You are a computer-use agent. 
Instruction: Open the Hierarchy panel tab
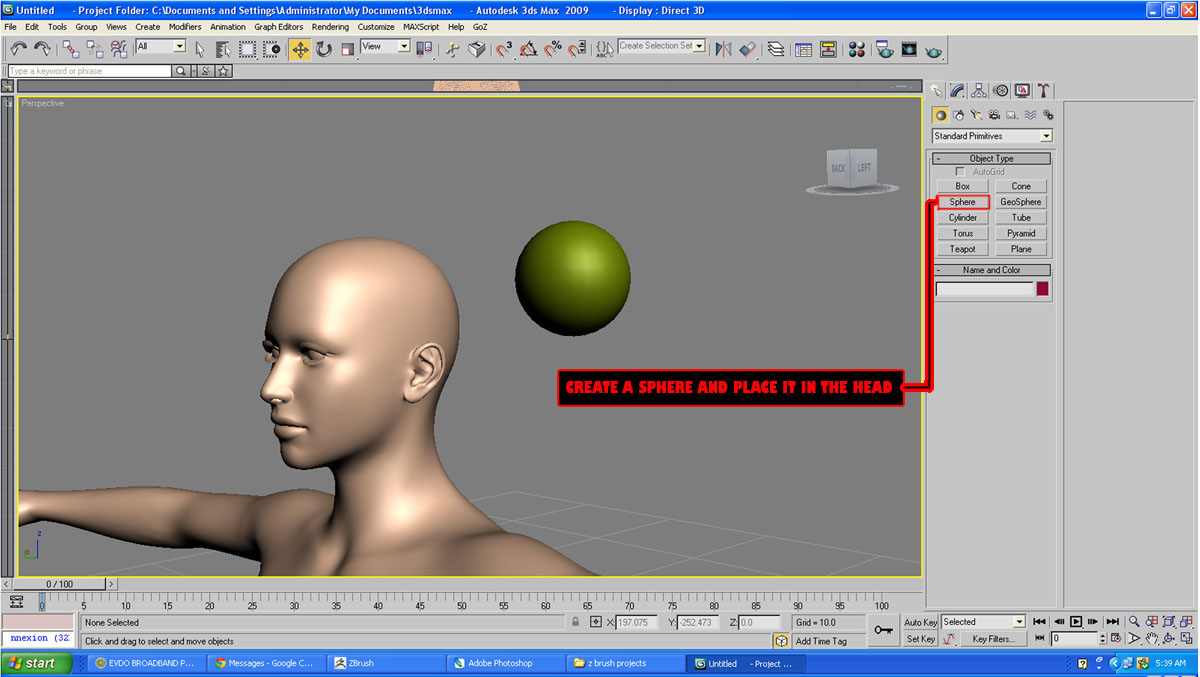[x=979, y=90]
